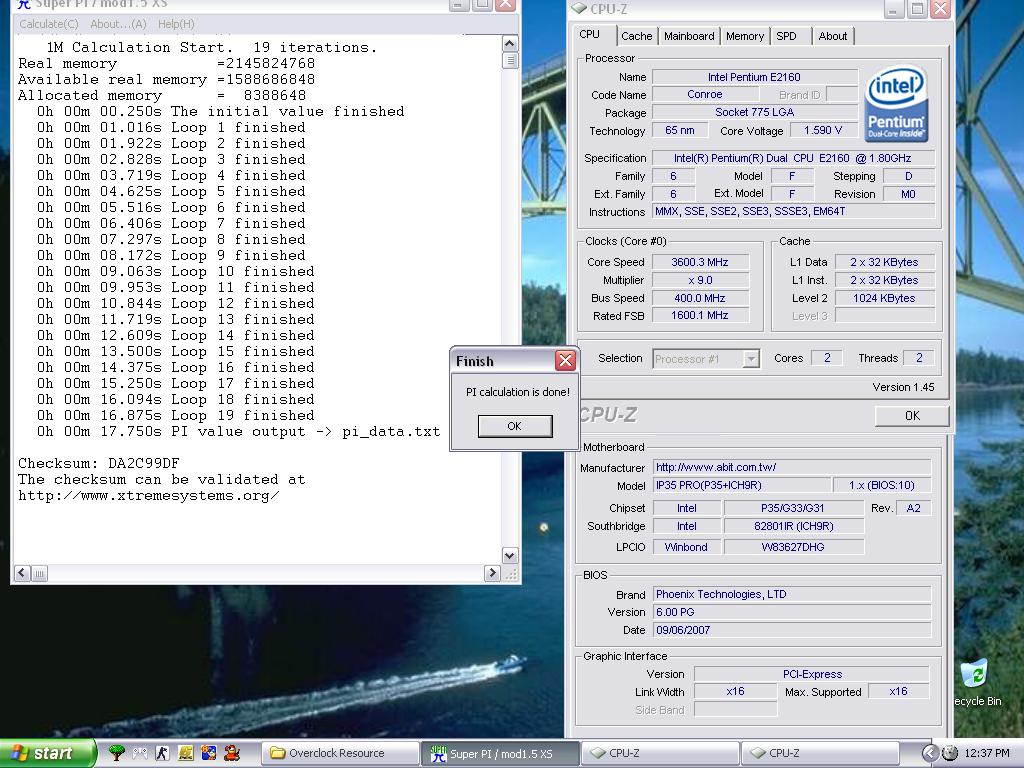
Task: Click the gold G quick launch icon
Action: click(x=186, y=753)
